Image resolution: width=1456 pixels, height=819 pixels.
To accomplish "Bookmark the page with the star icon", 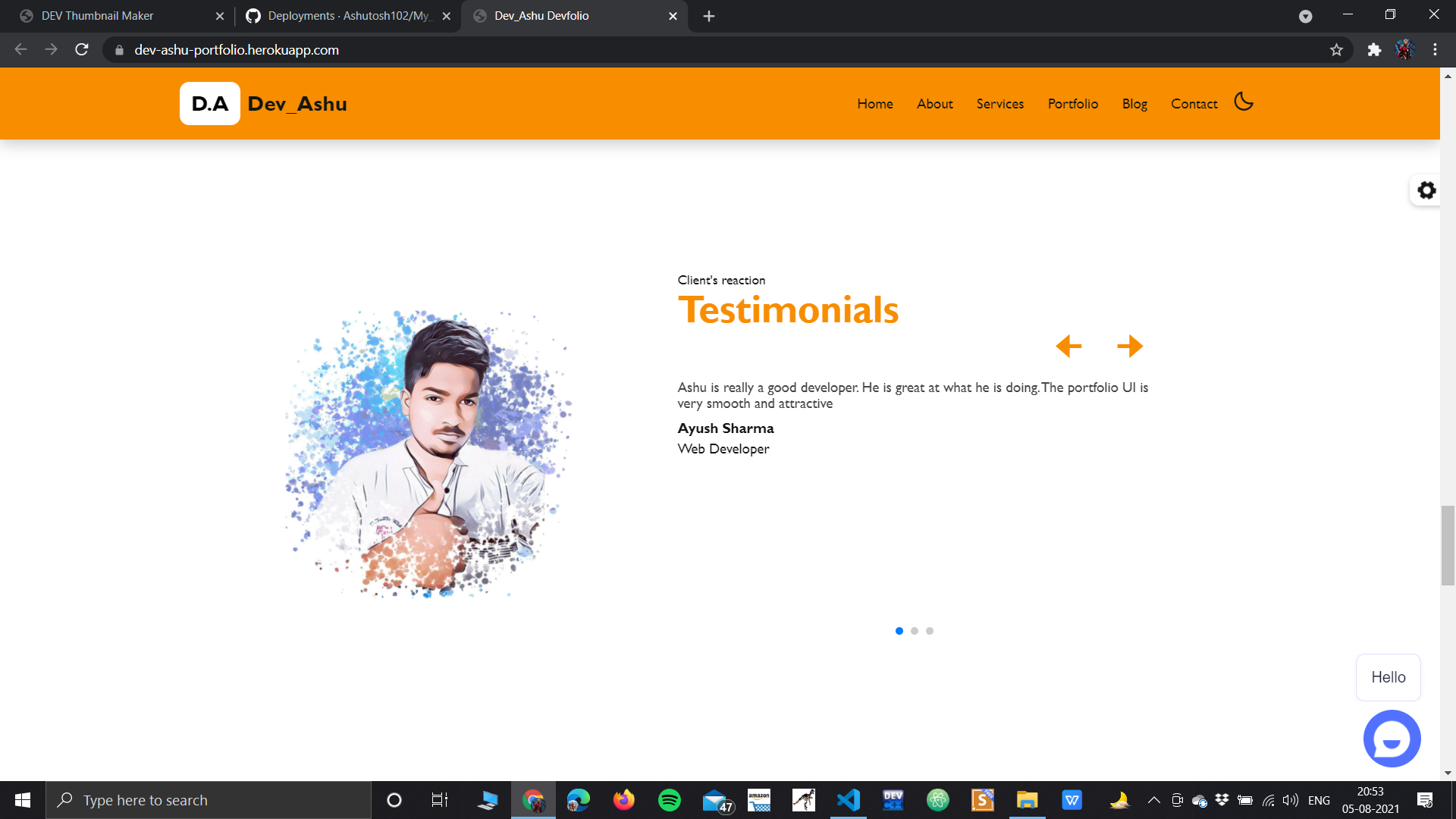I will (x=1337, y=50).
